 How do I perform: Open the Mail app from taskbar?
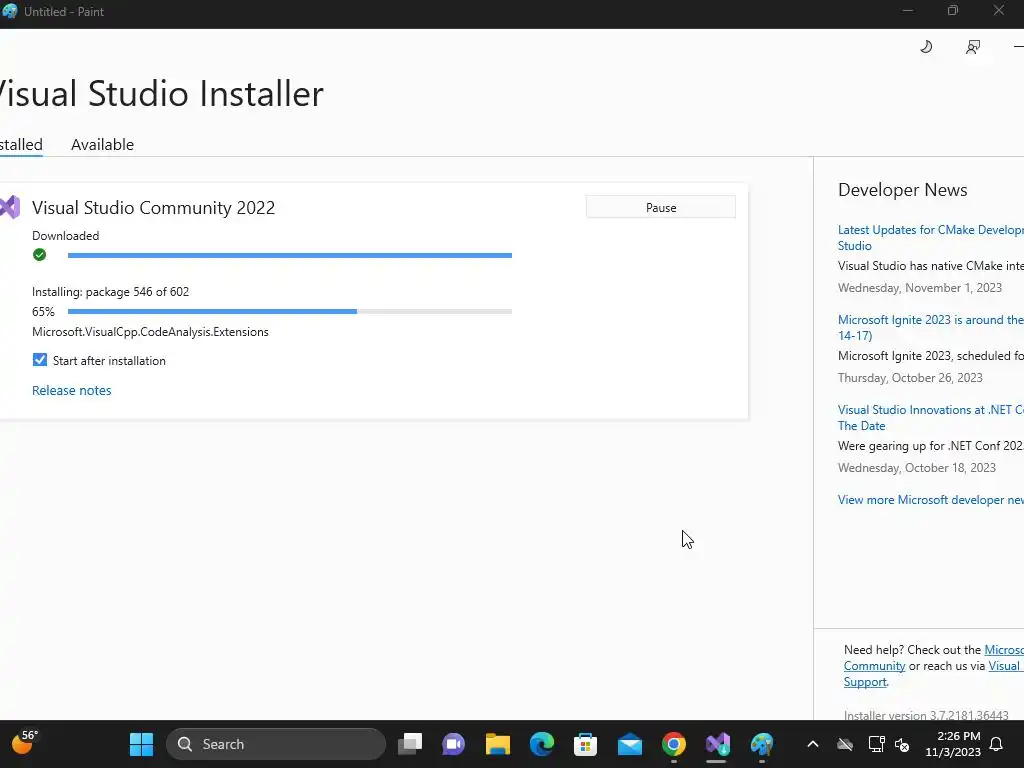point(630,744)
